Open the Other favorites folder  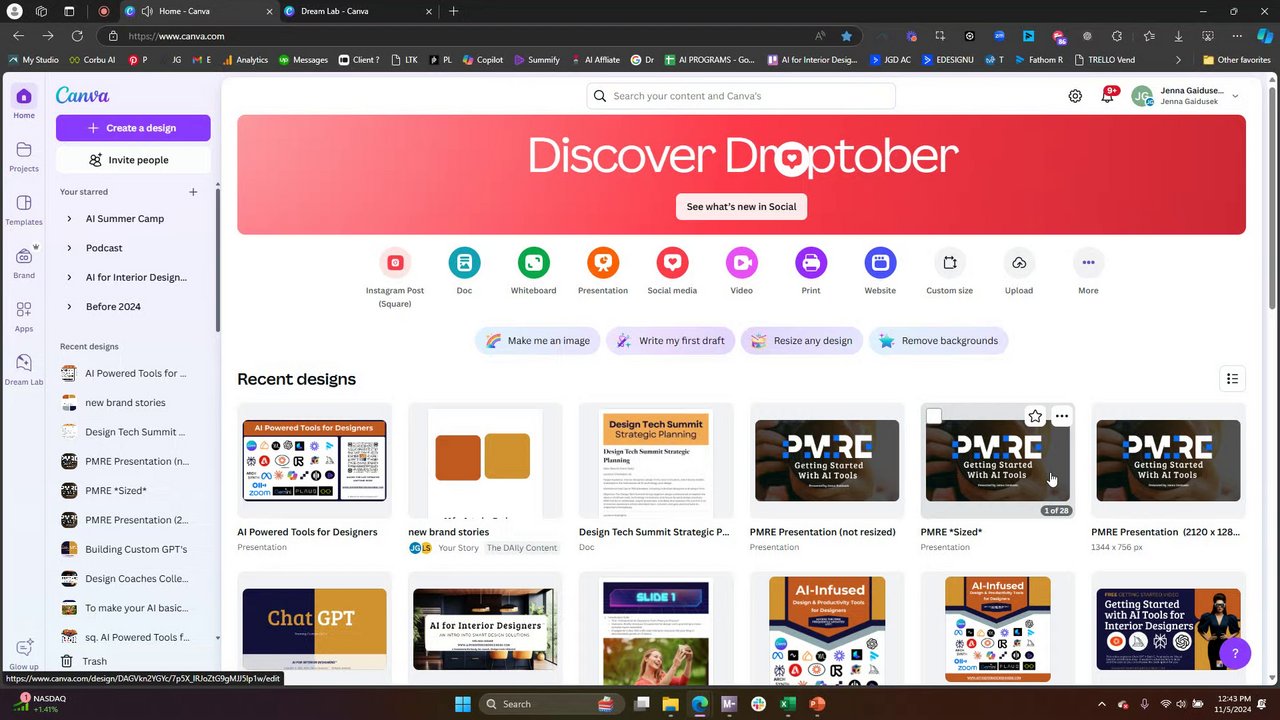click(x=1237, y=60)
